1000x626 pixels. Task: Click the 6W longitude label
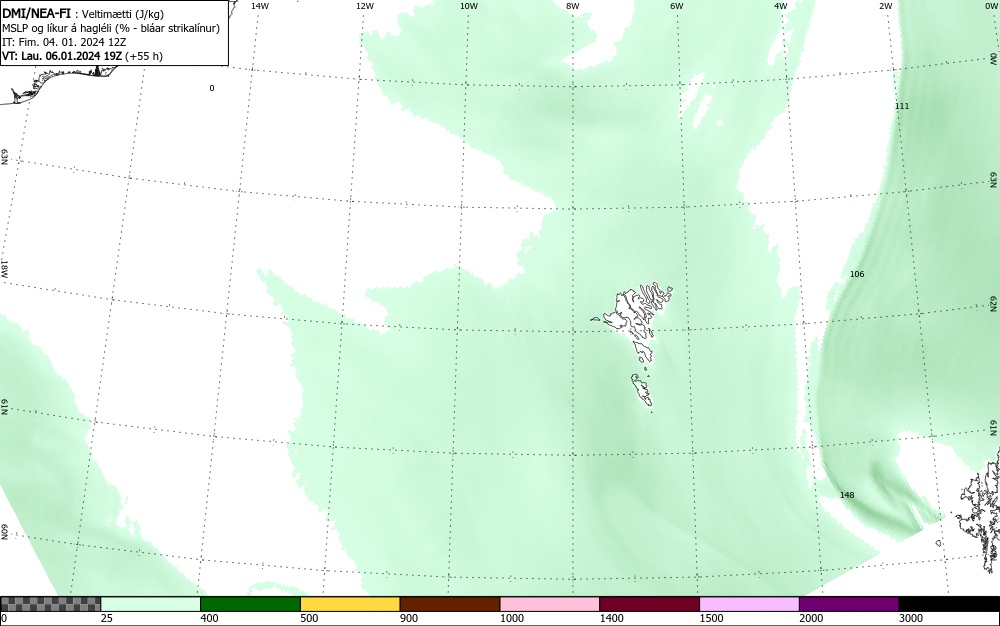coord(677,6)
